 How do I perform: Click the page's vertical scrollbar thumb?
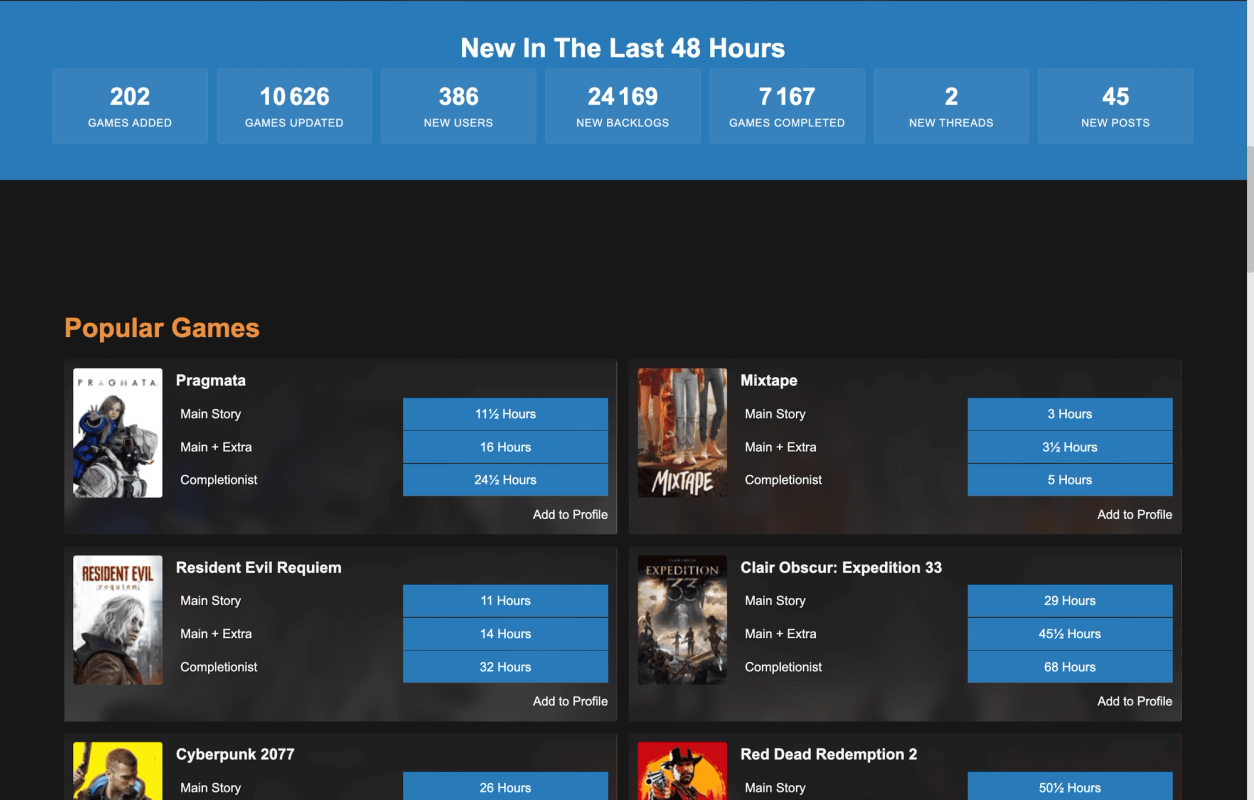(x=1249, y=208)
